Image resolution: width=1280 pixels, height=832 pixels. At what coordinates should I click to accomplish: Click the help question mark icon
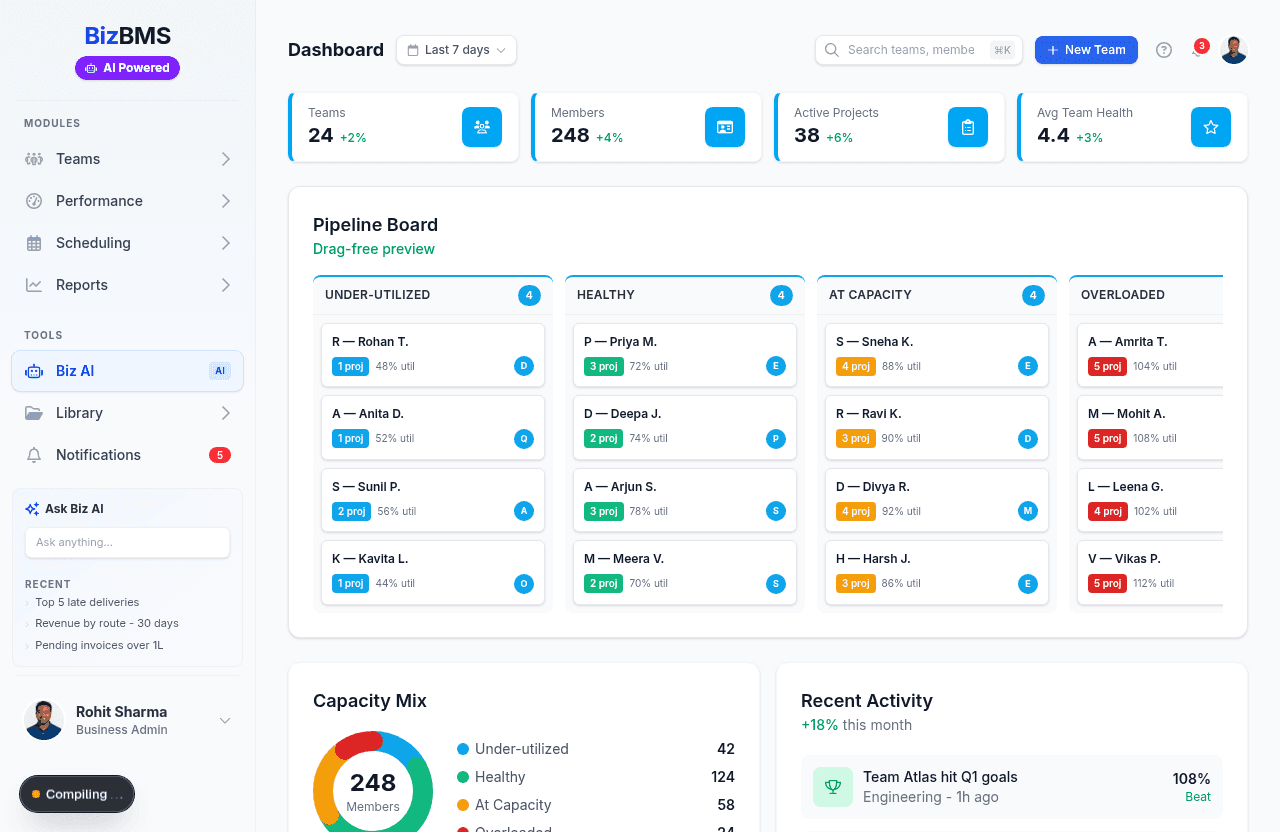1163,50
